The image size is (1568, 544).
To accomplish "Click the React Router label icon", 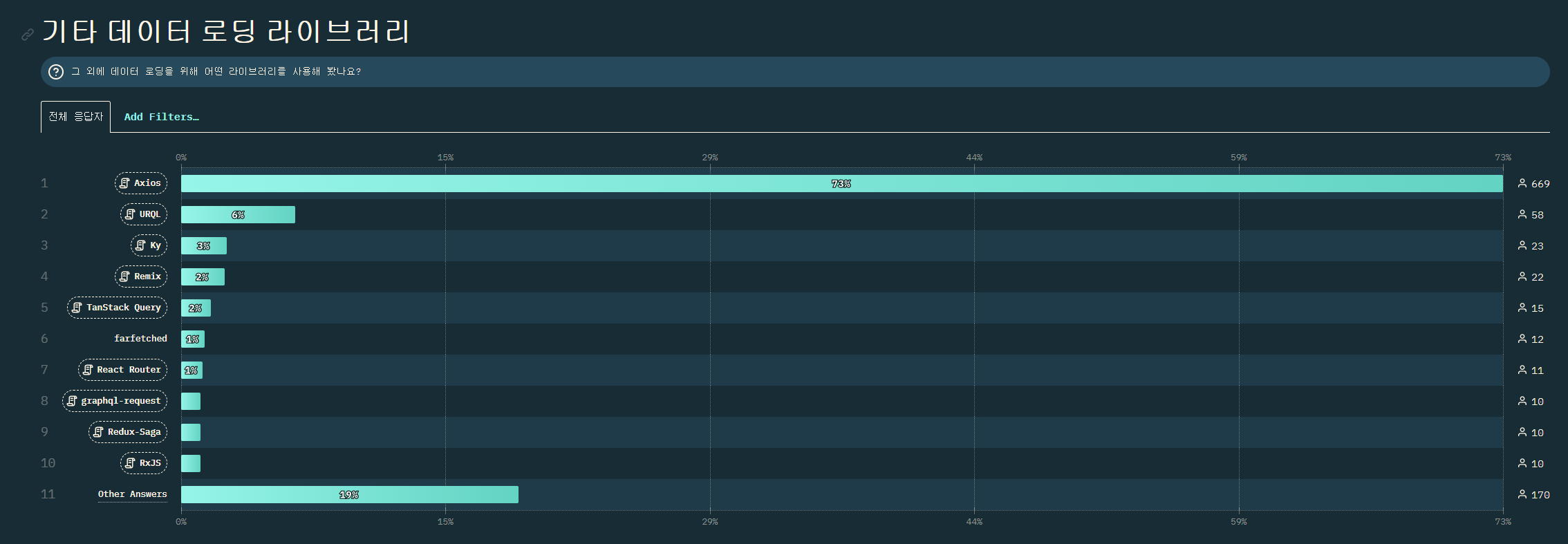I will pos(88,370).
